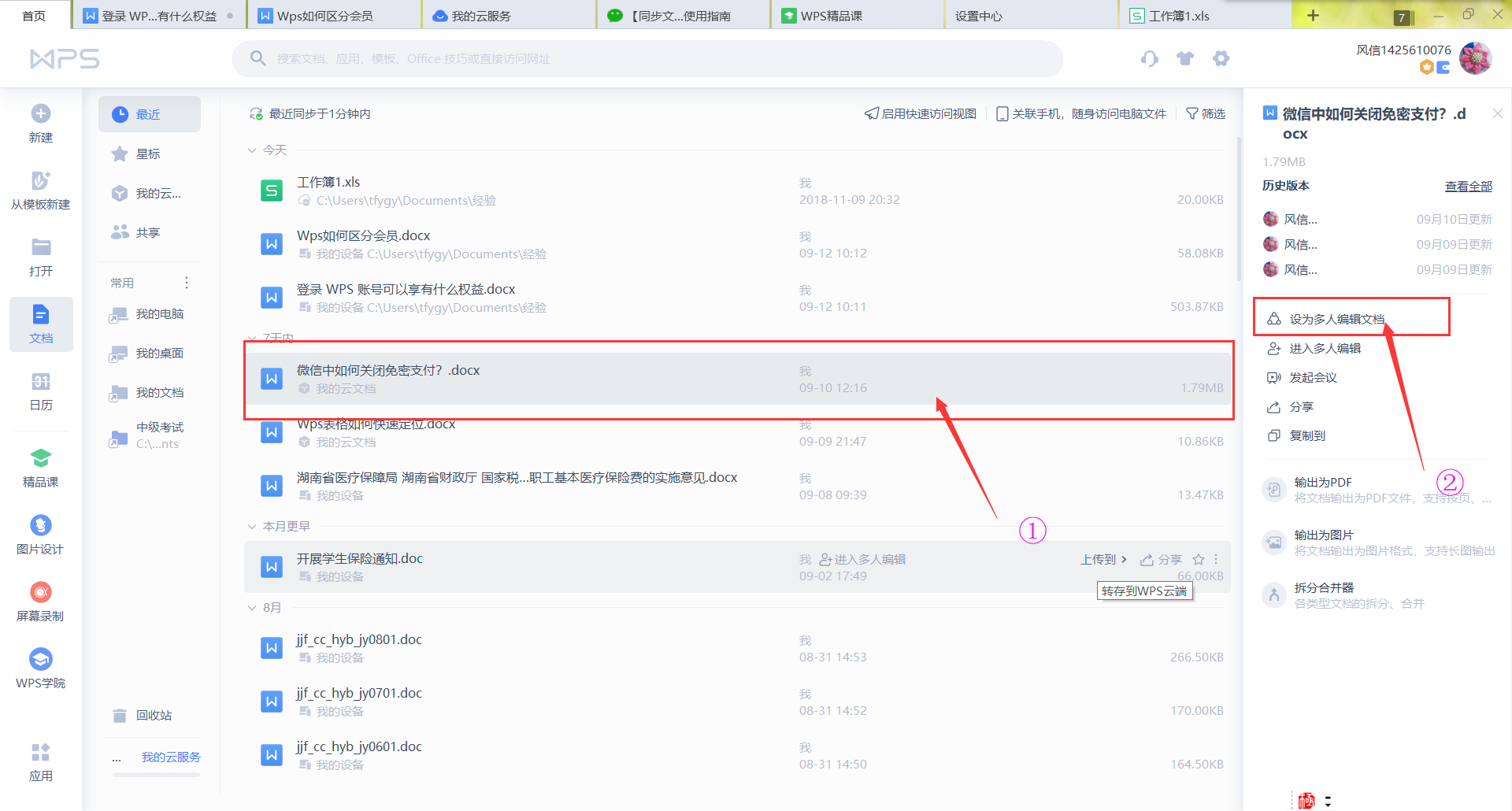Switch to the 设置中心 tab
The height and width of the screenshot is (811, 1512).
[1032, 16]
